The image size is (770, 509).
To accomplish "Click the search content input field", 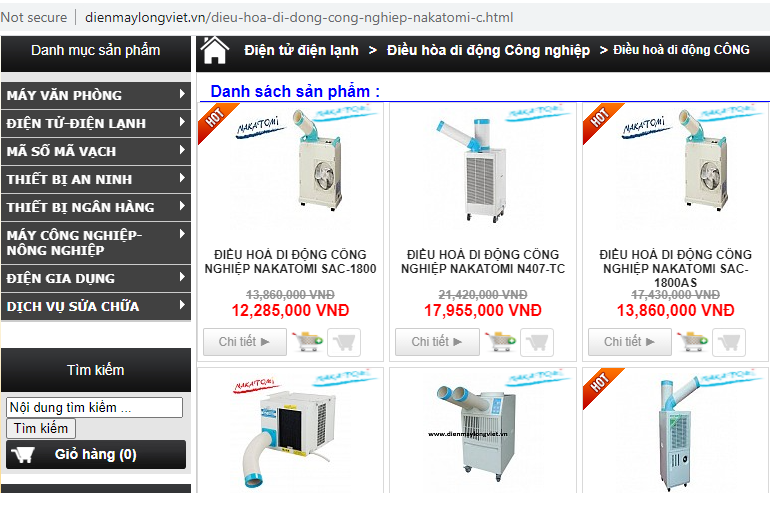I will click(x=94, y=407).
